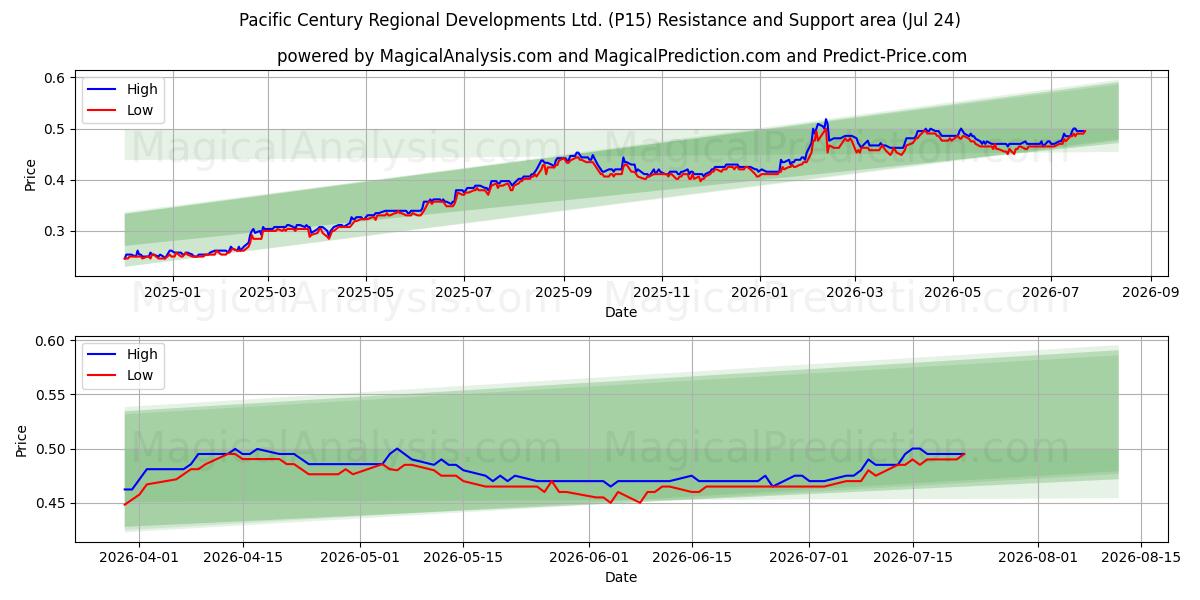Click the 0.4 y-axis tick in top chart
Screen dimensions: 1200x600
point(56,180)
